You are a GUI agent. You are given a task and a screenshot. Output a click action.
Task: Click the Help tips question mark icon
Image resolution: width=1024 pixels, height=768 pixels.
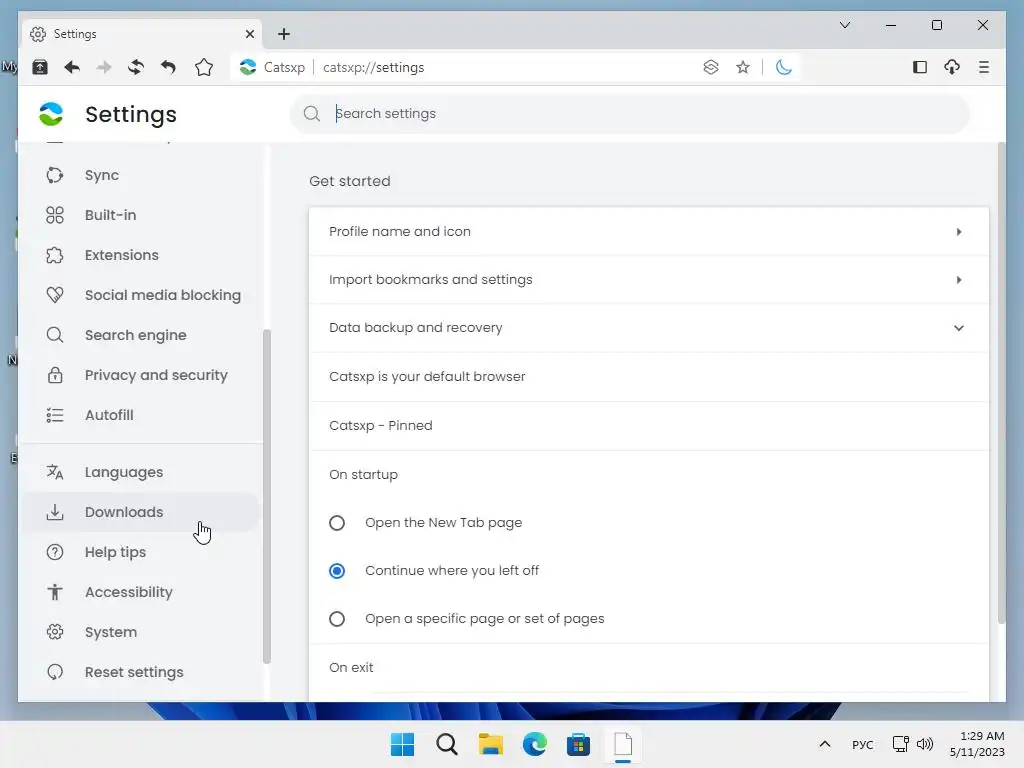55,552
